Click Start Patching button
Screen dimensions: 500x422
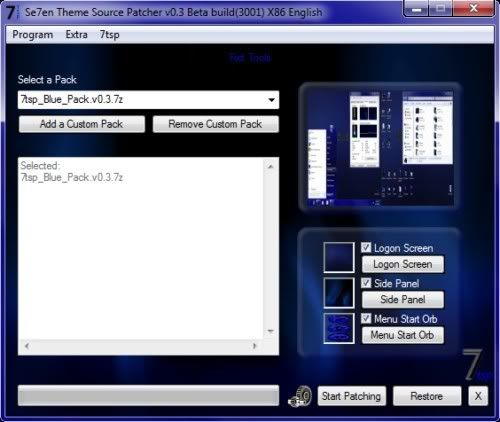(352, 396)
